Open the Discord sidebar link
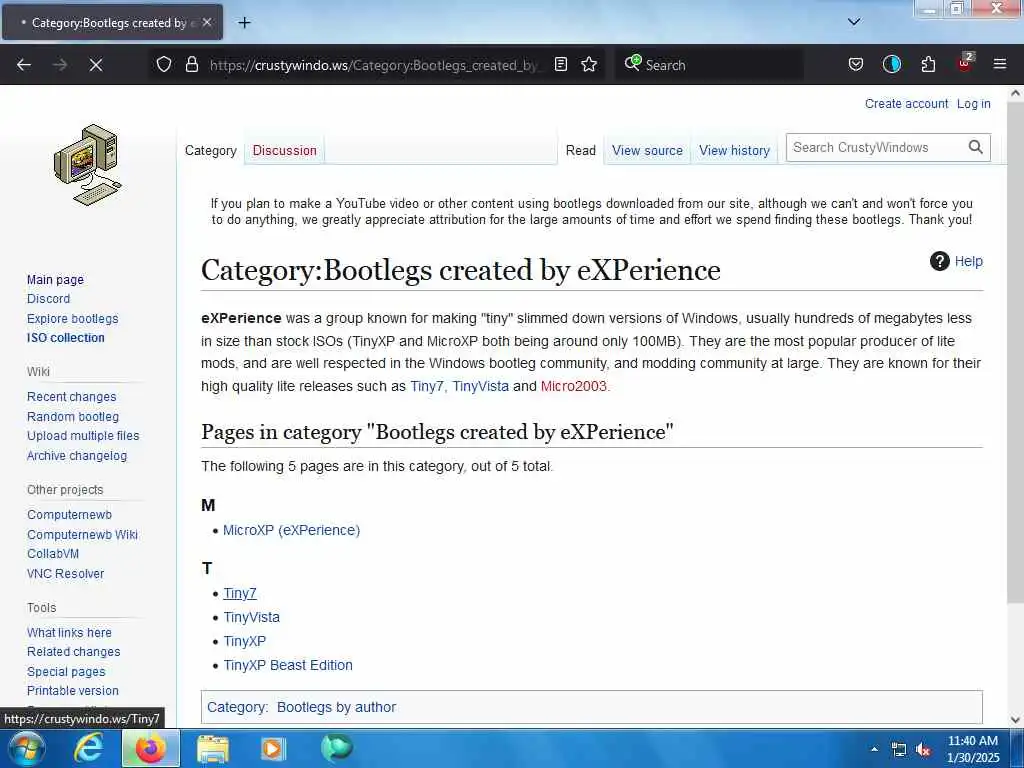 [48, 298]
